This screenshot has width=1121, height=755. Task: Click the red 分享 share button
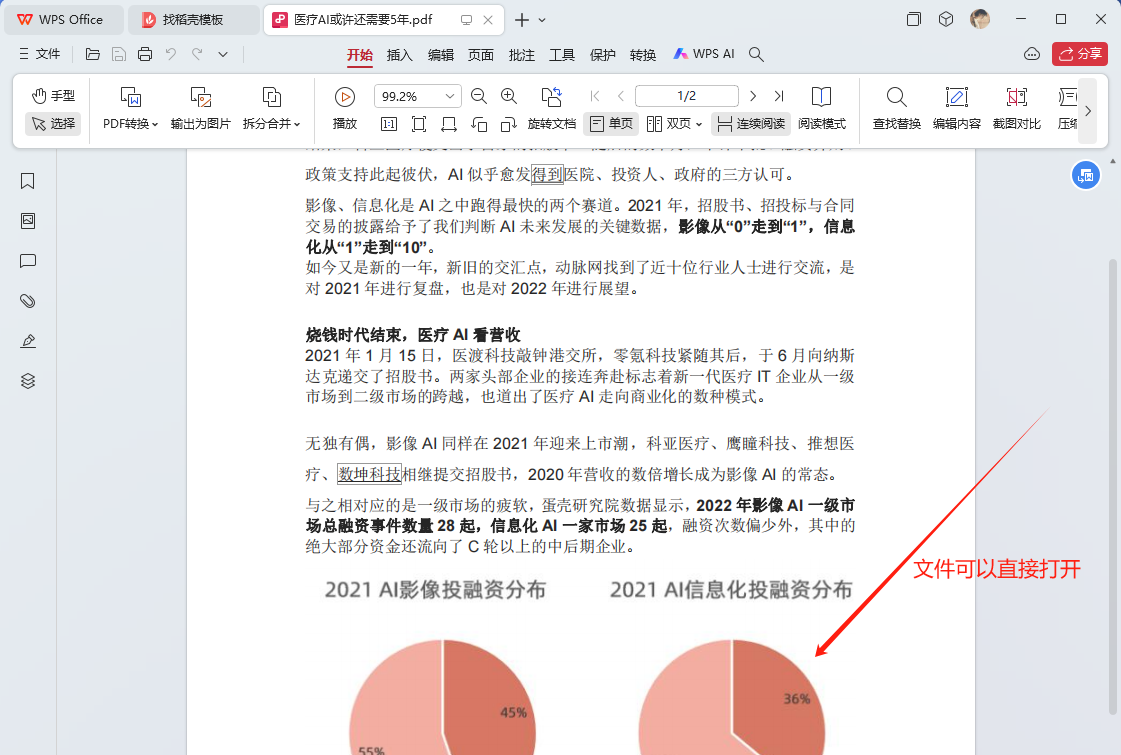[x=1080, y=54]
